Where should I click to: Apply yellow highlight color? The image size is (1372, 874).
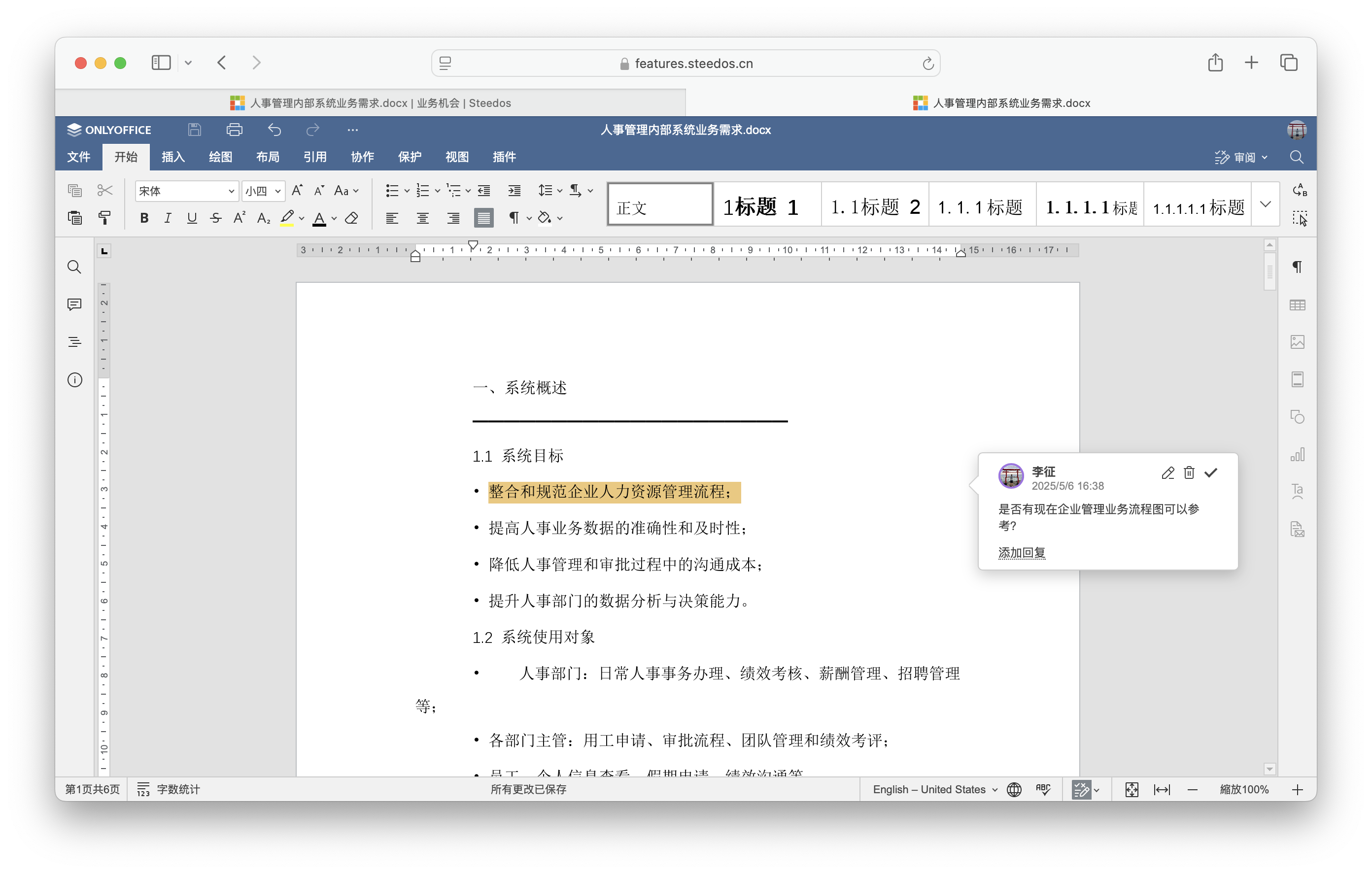287,218
